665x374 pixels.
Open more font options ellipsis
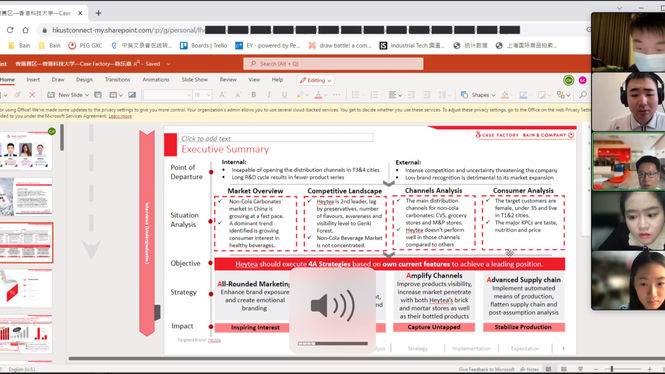coord(337,95)
